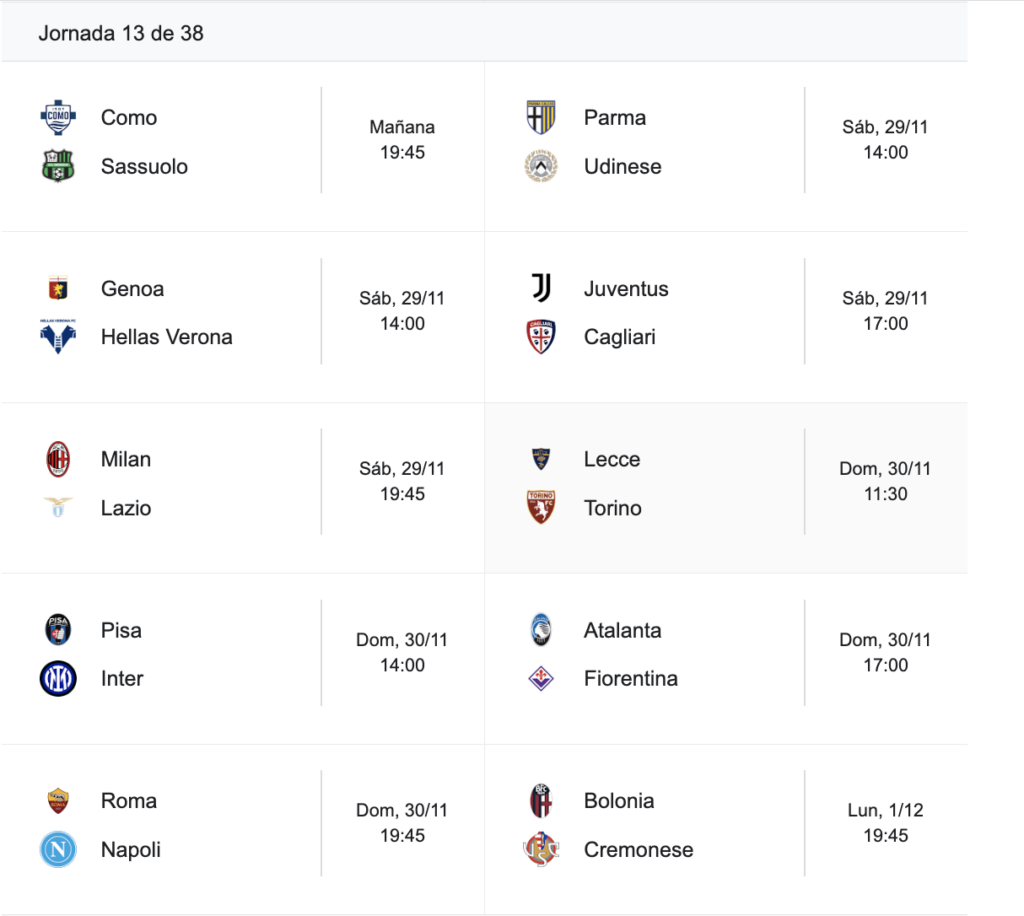Click the Inter crest icon

click(x=58, y=679)
